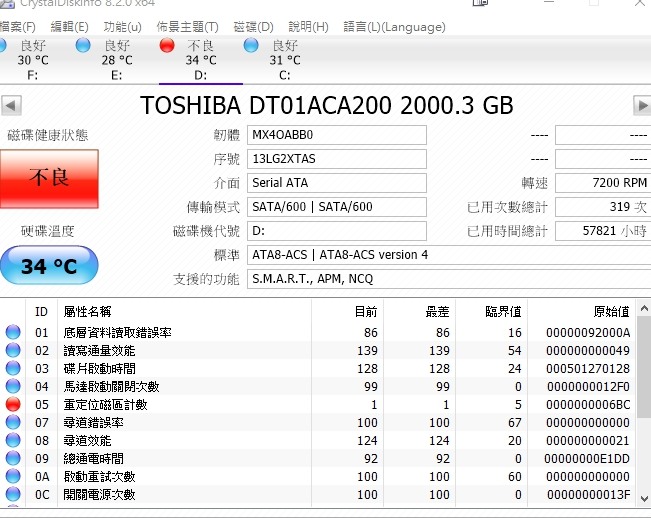This screenshot has height=518, width=651.
Task: Go to next disk with right arrow
Action: (x=642, y=105)
